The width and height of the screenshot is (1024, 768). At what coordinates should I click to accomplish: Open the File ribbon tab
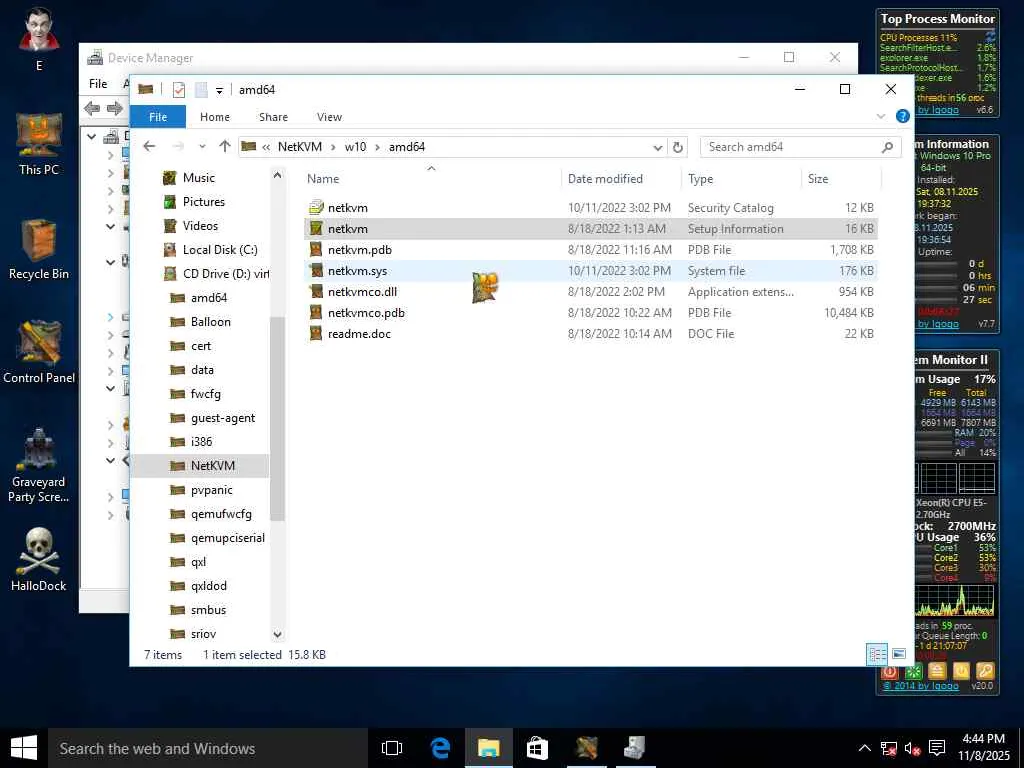pos(158,116)
